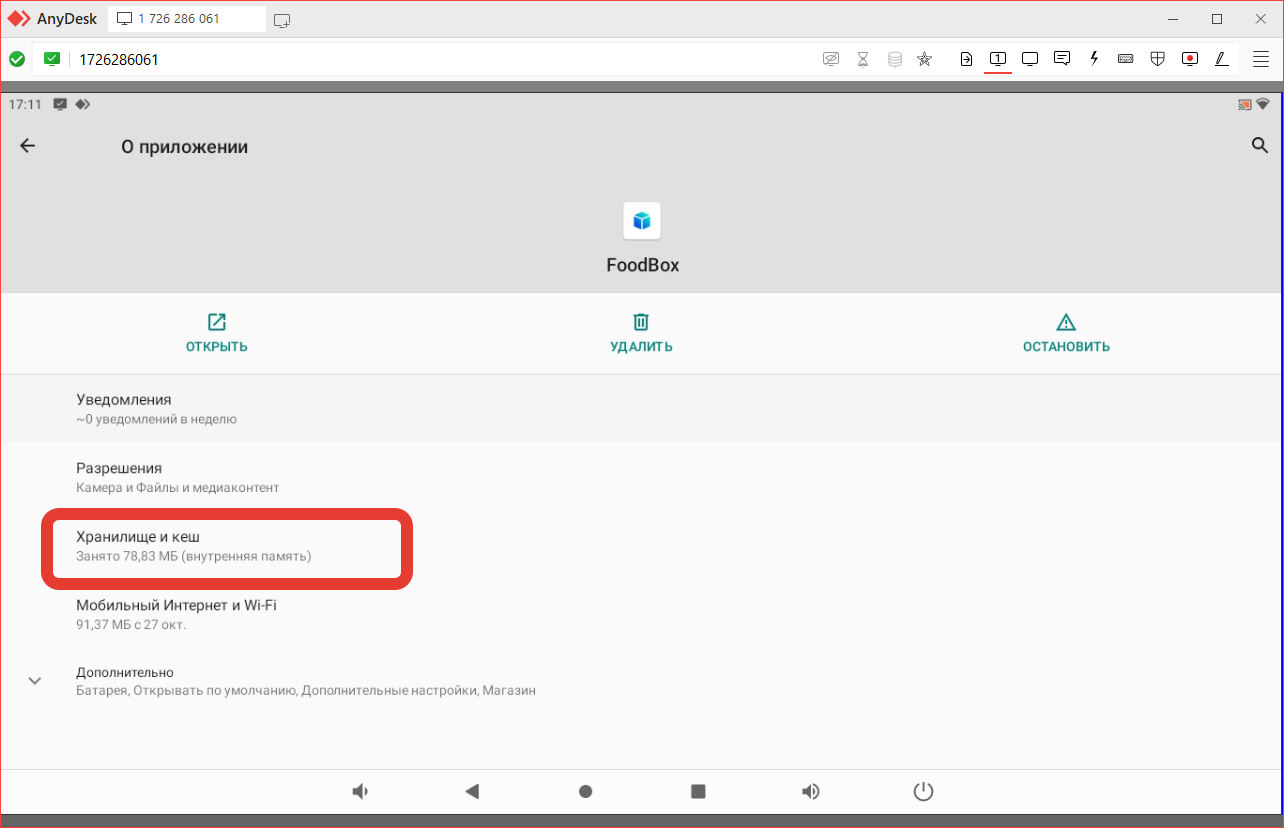Screen dimensions: 1284x828
Task: Click the green secure session icon
Action: pyautogui.click(x=52, y=59)
